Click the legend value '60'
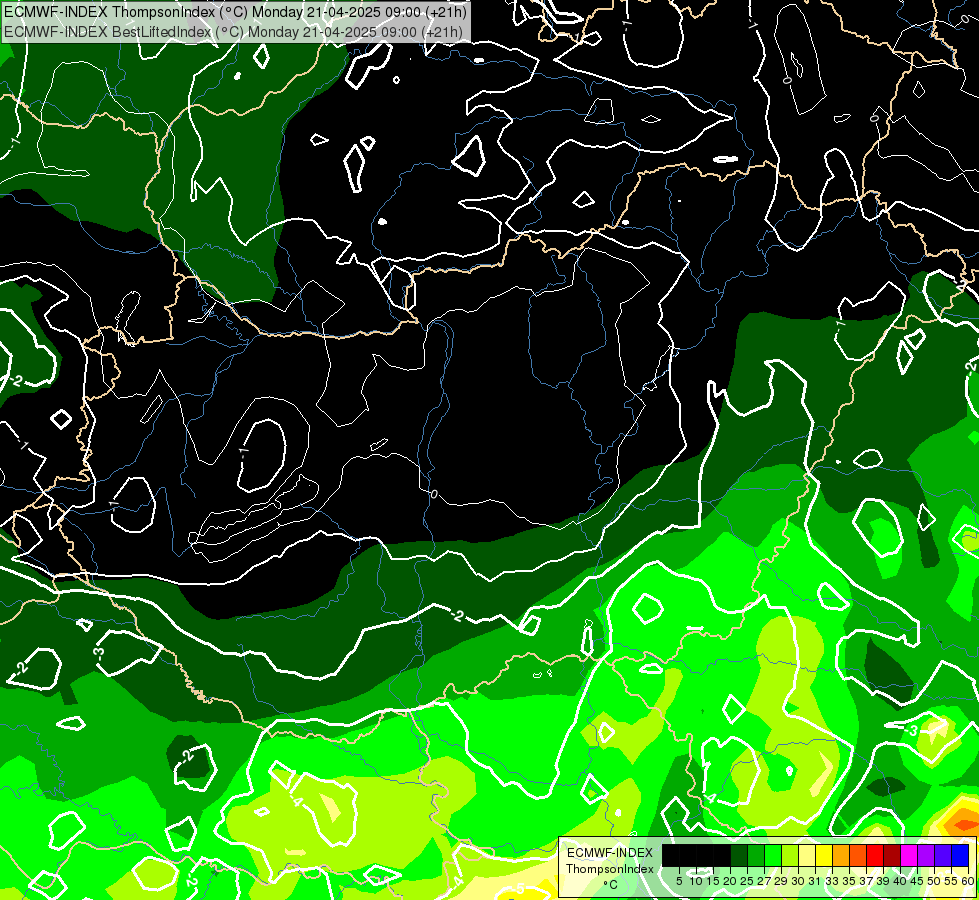The image size is (979, 900). coord(968,881)
